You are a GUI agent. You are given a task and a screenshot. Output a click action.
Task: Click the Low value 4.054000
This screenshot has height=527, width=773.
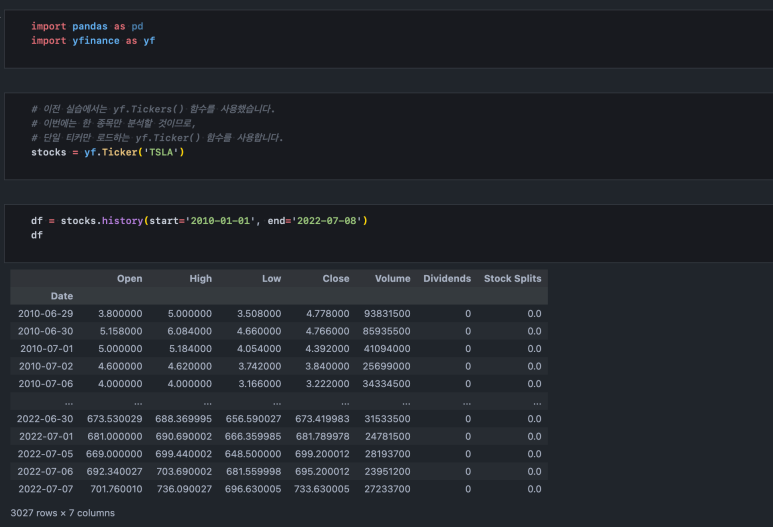click(259, 349)
